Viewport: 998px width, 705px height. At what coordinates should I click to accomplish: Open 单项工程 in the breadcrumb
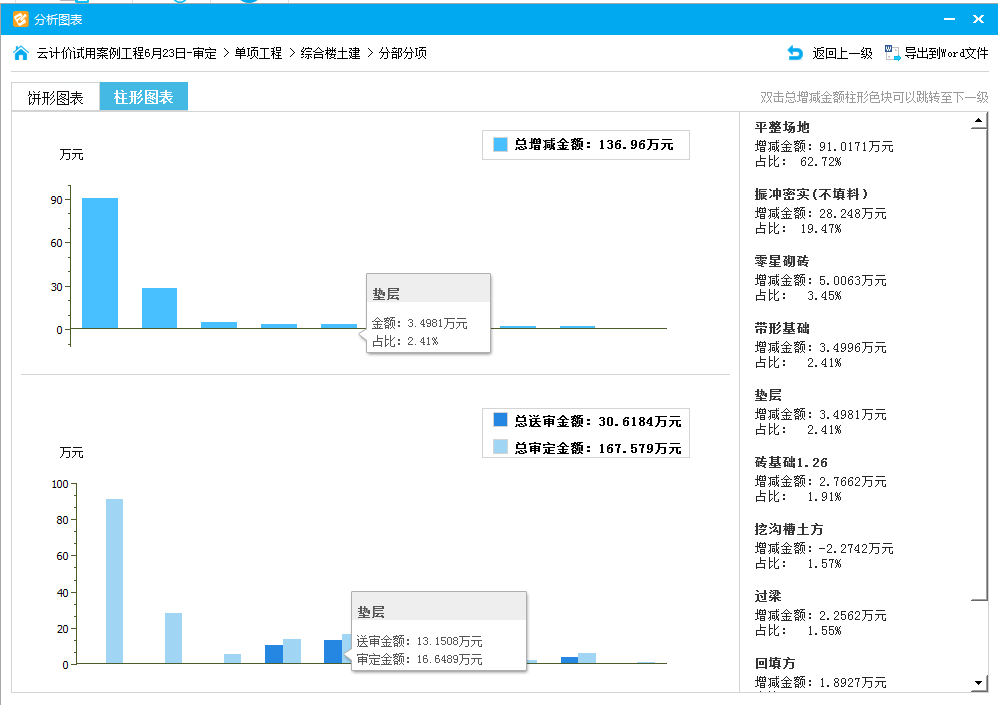pyautogui.click(x=258, y=53)
